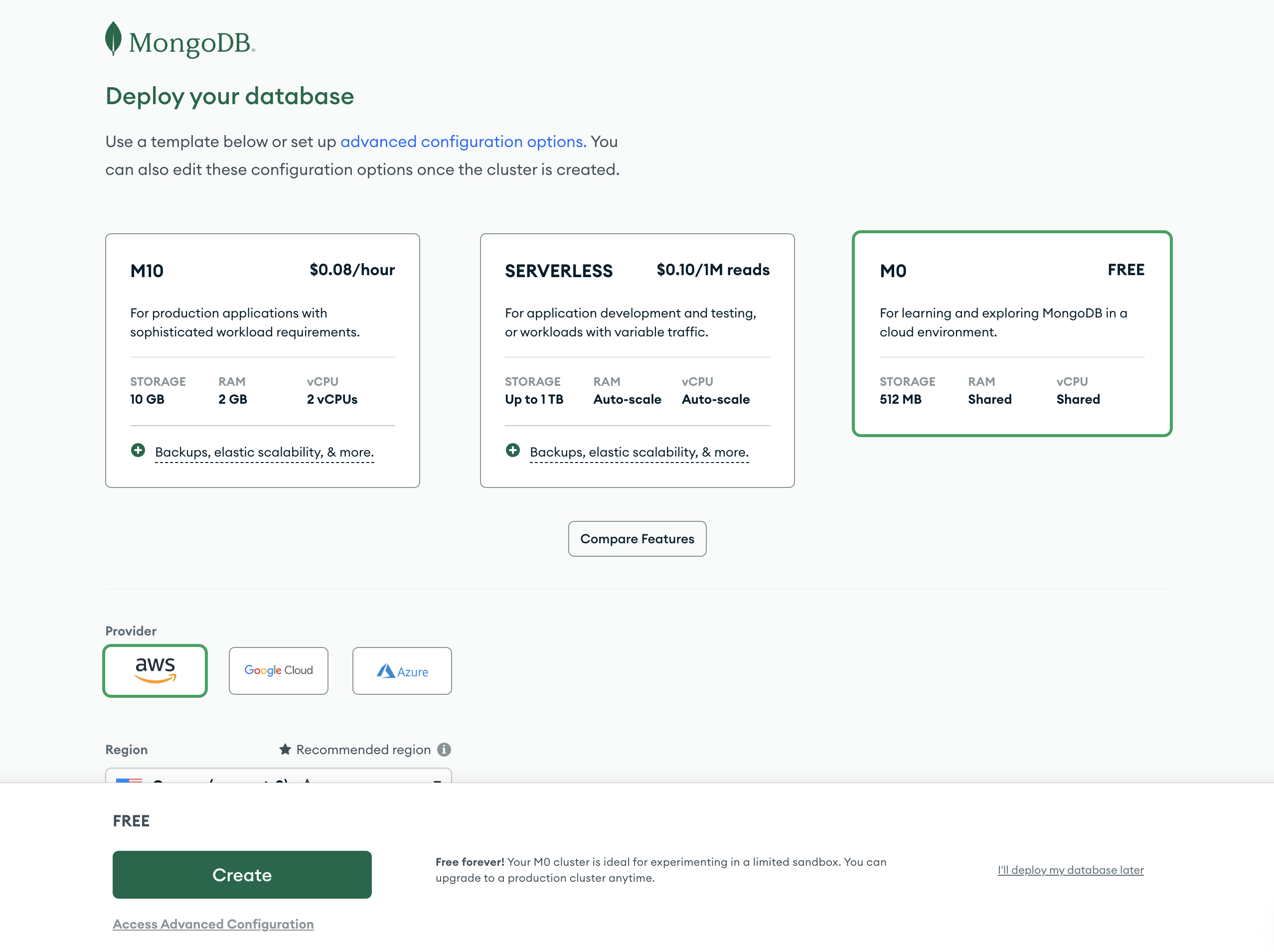The height and width of the screenshot is (952, 1274).
Task: Click the Create button
Action: (x=242, y=875)
